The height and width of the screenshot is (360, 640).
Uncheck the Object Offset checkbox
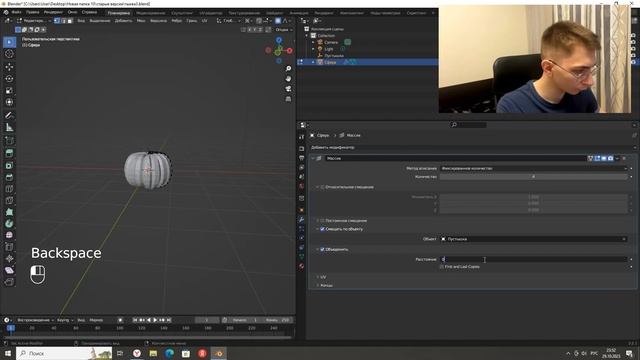pyautogui.click(x=322, y=229)
